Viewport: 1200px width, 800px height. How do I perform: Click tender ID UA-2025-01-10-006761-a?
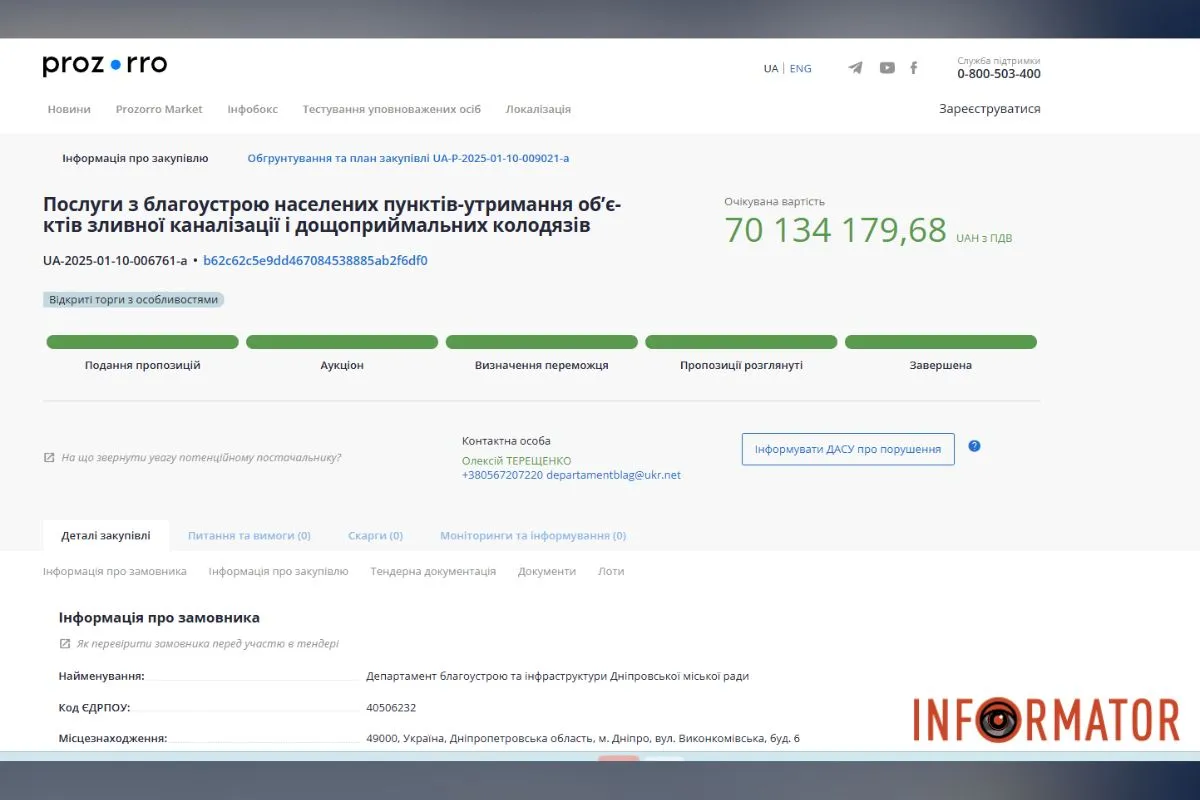pos(115,261)
